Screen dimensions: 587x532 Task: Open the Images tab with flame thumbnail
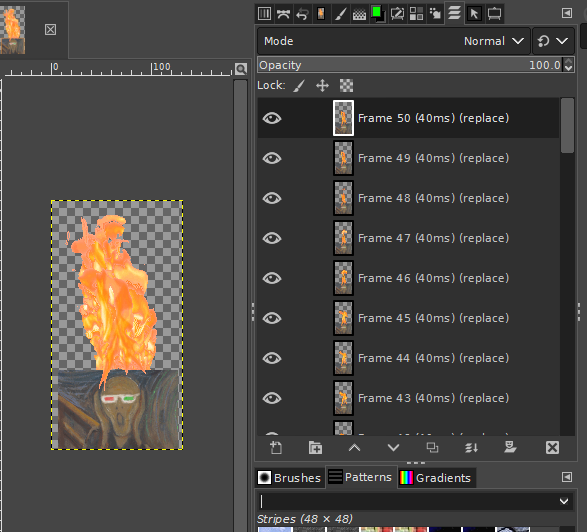[x=321, y=14]
